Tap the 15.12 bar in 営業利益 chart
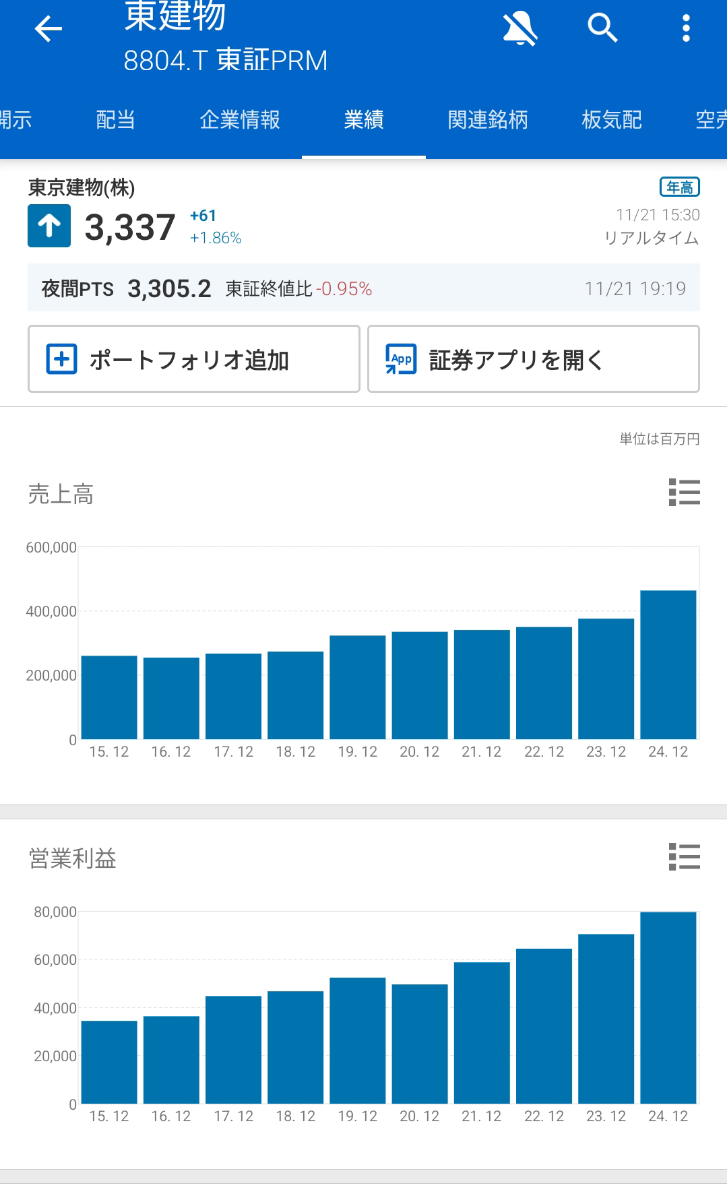727x1200 pixels. [109, 1062]
